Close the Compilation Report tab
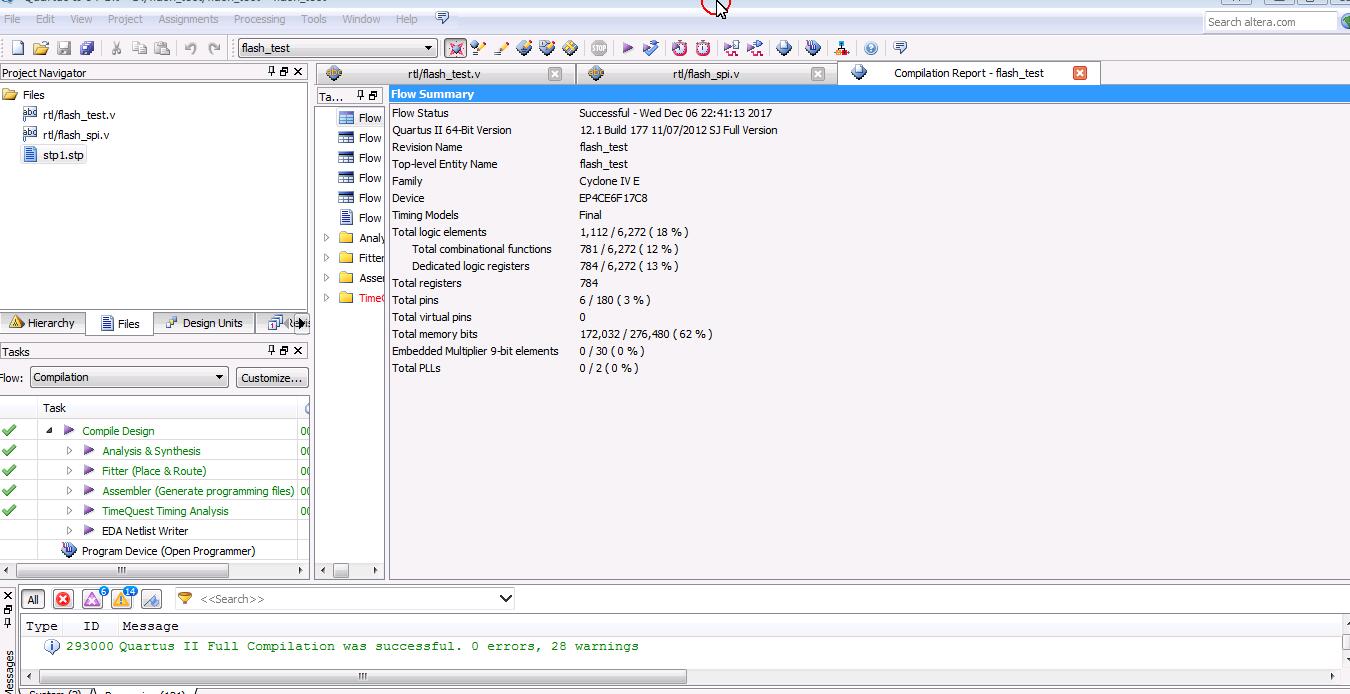Screen dimensions: 1350x694 click(1080, 73)
